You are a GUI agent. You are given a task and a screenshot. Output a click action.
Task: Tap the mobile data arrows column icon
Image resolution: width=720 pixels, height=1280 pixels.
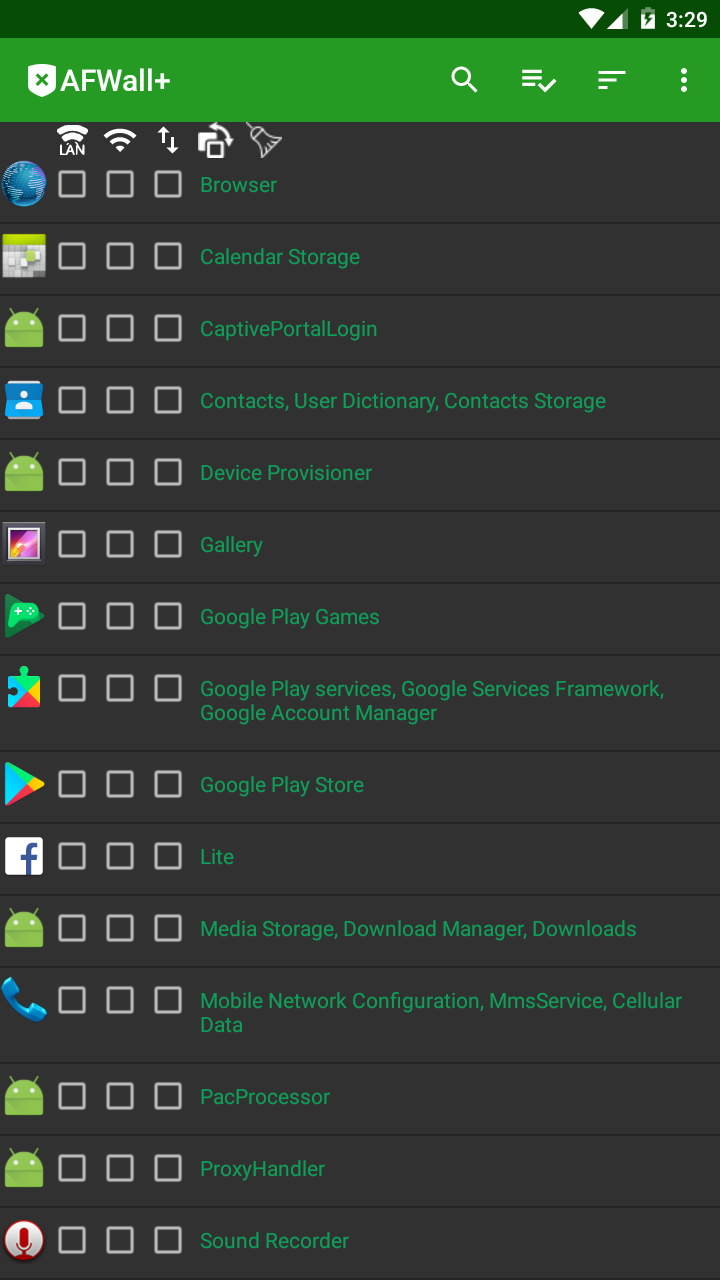pyautogui.click(x=168, y=140)
